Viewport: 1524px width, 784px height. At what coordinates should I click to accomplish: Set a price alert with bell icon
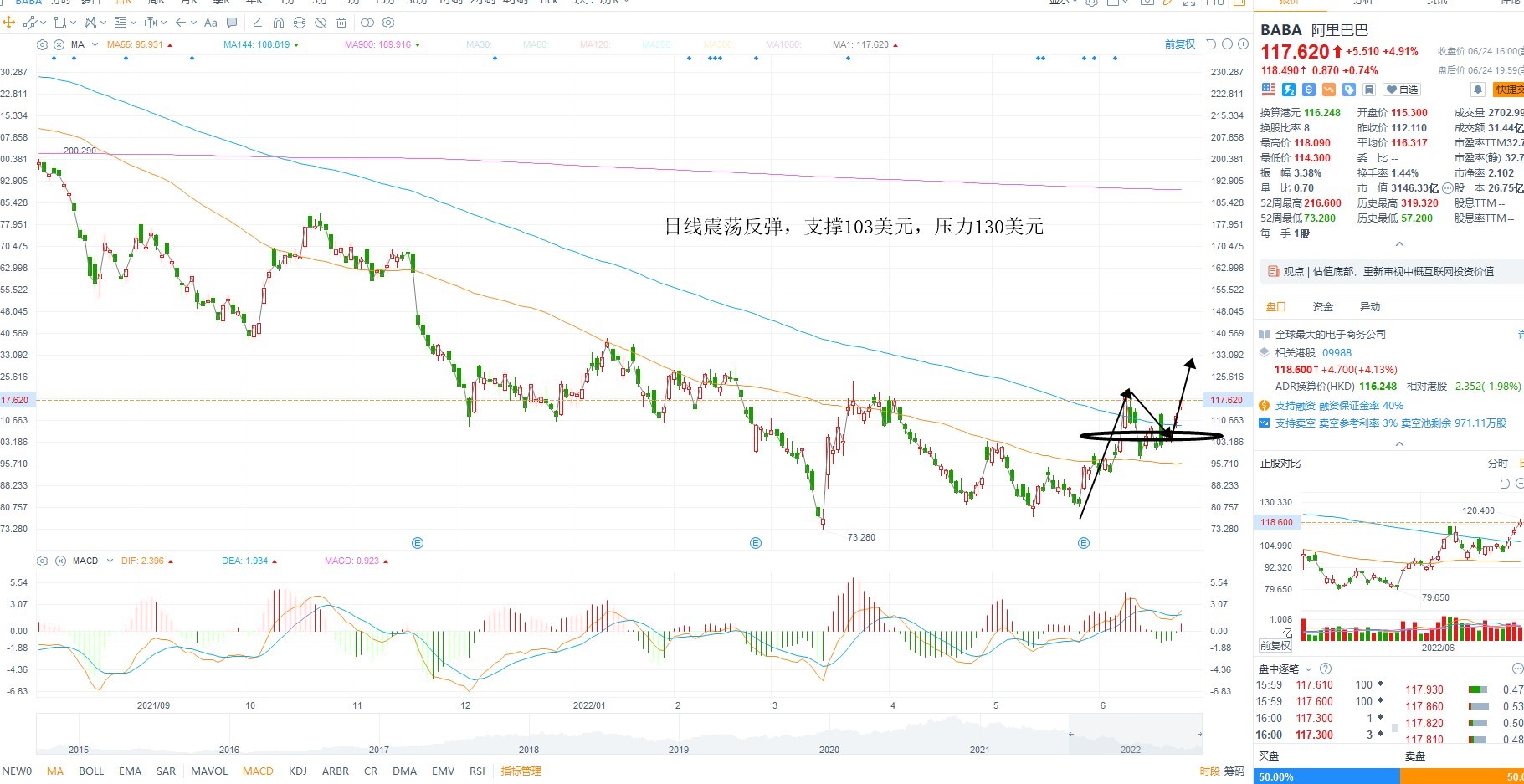pos(1478,90)
